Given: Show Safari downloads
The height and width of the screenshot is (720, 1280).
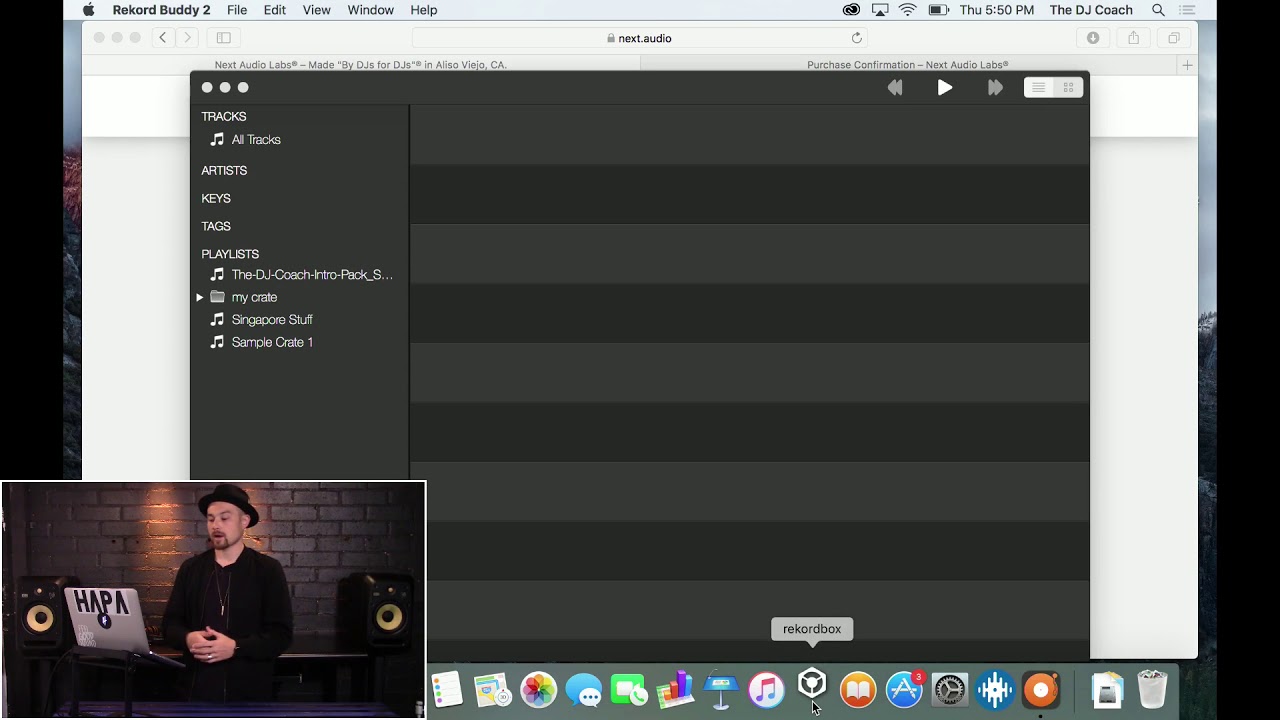Looking at the screenshot, I should (1093, 38).
